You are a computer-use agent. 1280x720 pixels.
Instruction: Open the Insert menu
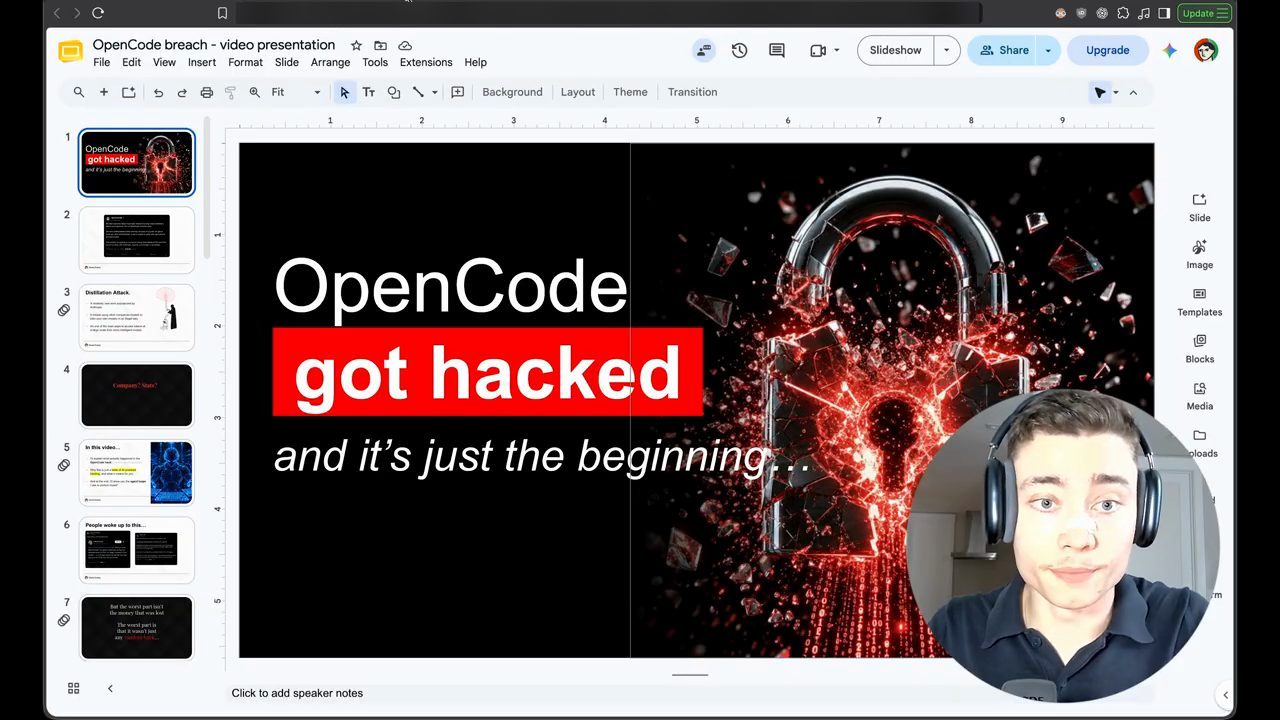202,62
